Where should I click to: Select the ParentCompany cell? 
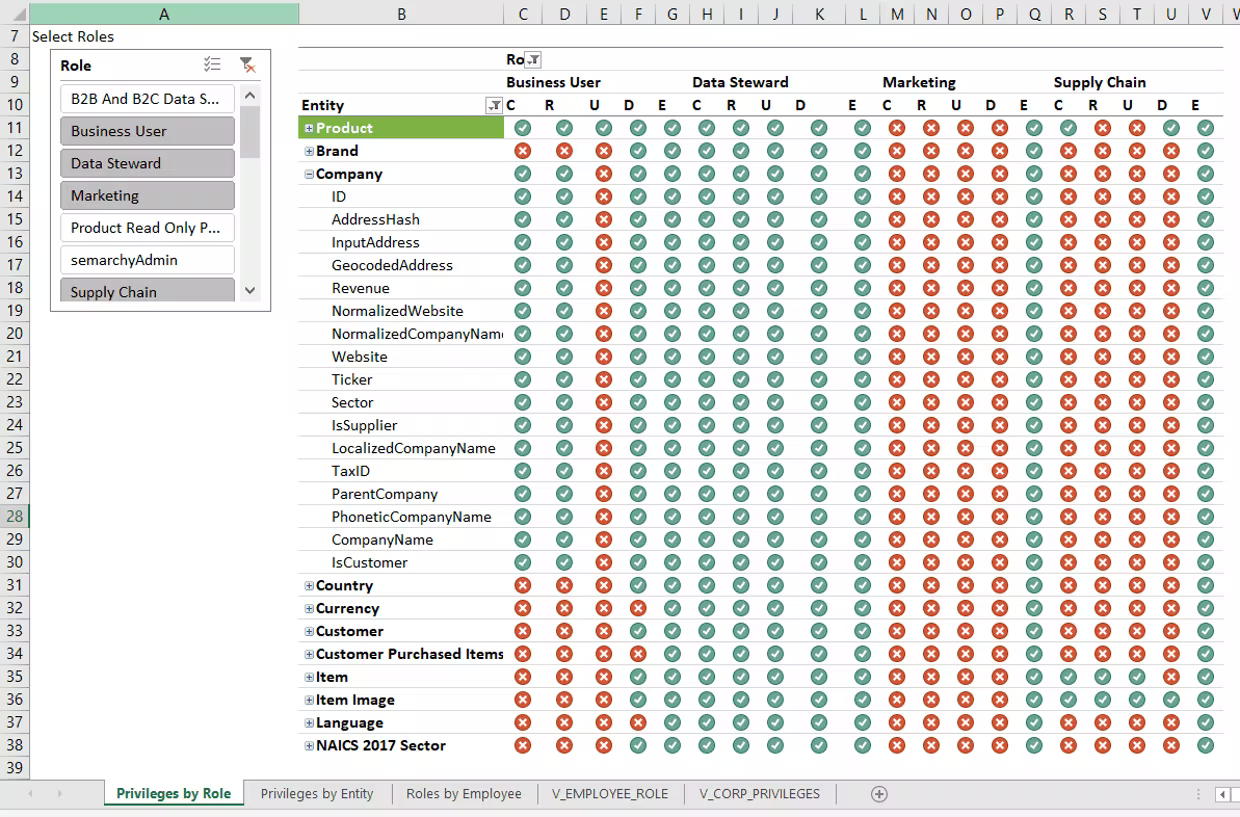(x=401, y=494)
